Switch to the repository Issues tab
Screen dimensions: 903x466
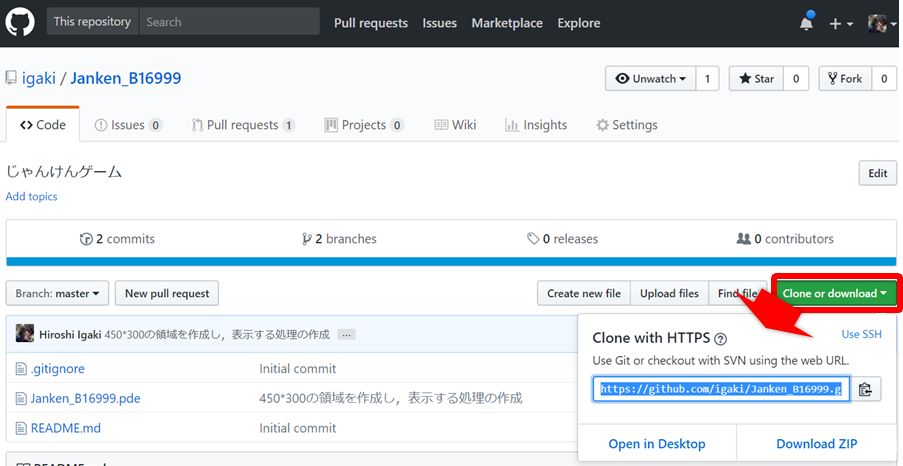128,125
